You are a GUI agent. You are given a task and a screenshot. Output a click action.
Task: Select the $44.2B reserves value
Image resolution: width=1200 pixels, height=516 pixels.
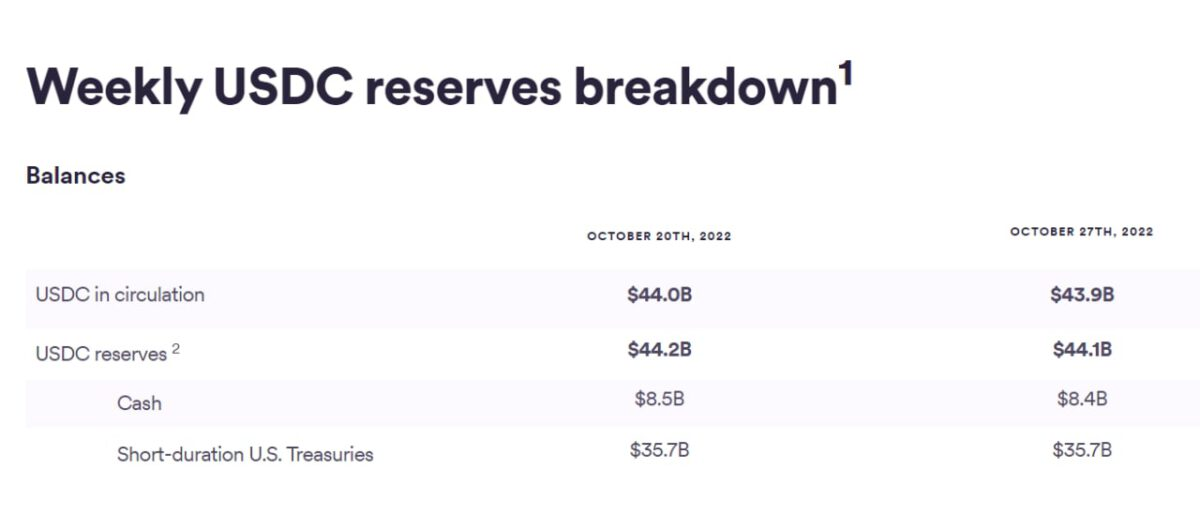tap(659, 349)
